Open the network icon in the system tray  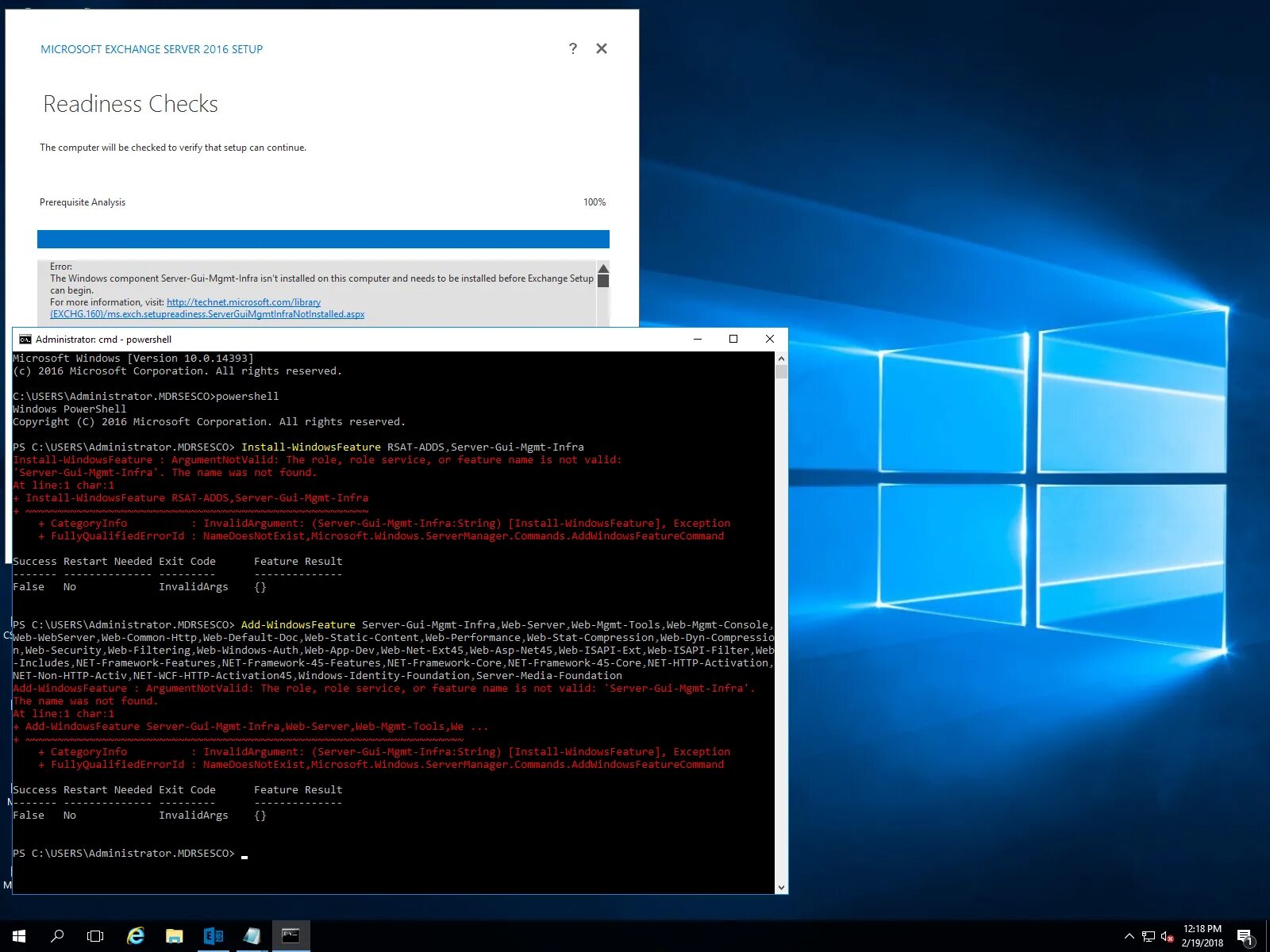(x=1149, y=936)
